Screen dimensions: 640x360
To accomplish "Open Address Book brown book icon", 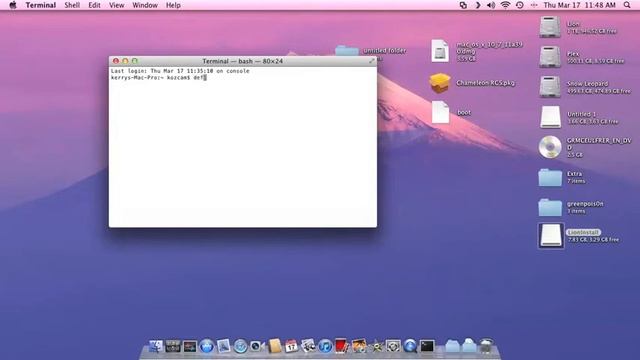I will coord(275,346).
